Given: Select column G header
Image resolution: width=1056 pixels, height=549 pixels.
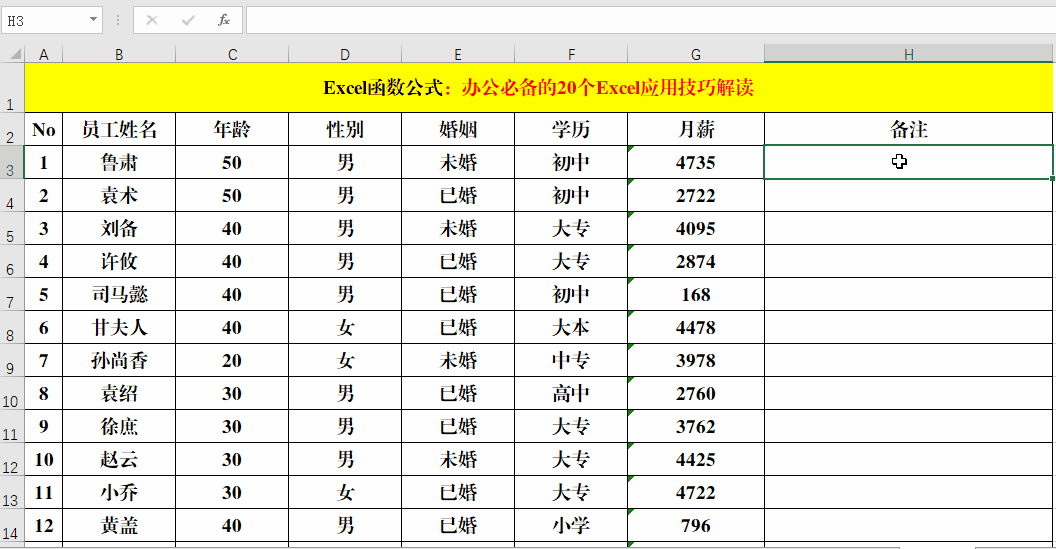Looking at the screenshot, I should 696,54.
